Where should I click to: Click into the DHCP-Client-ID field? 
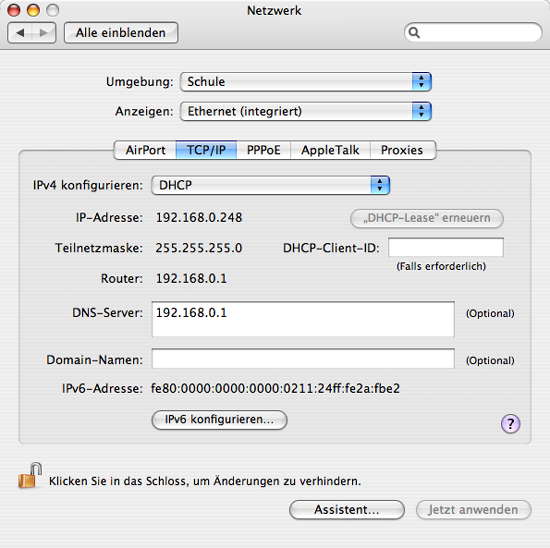446,247
